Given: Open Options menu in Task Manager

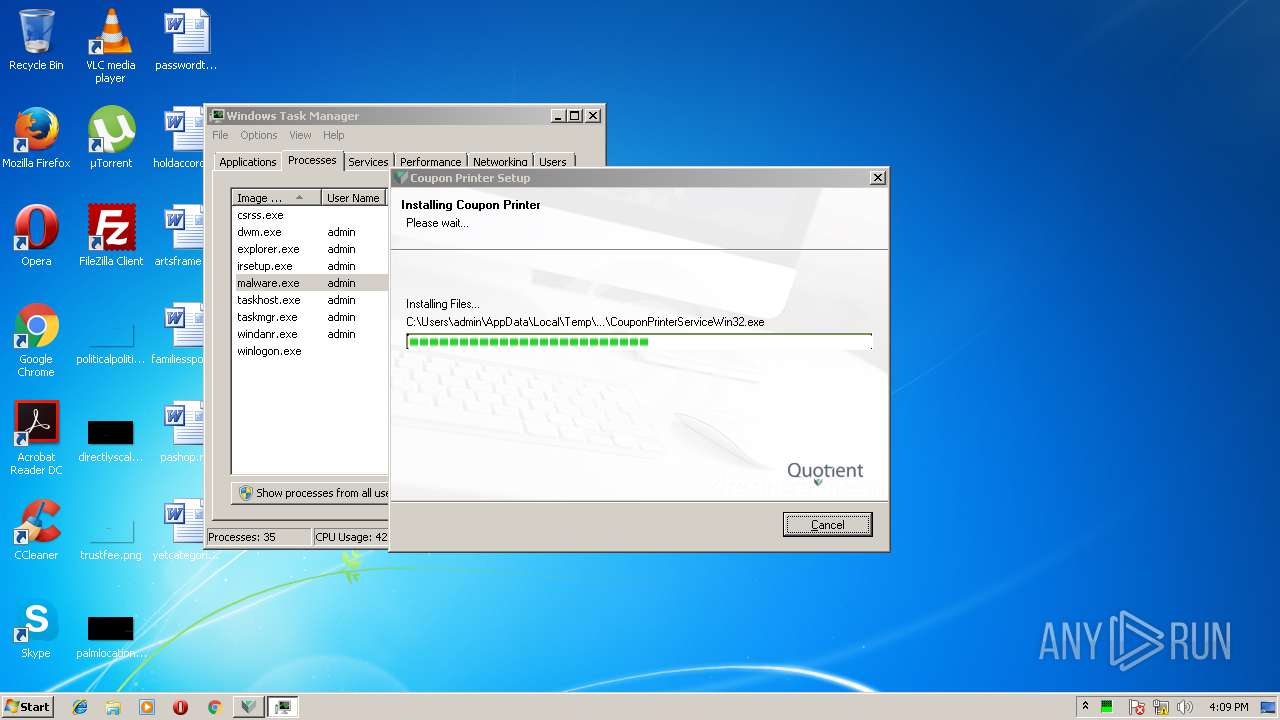Looking at the screenshot, I should pos(258,135).
